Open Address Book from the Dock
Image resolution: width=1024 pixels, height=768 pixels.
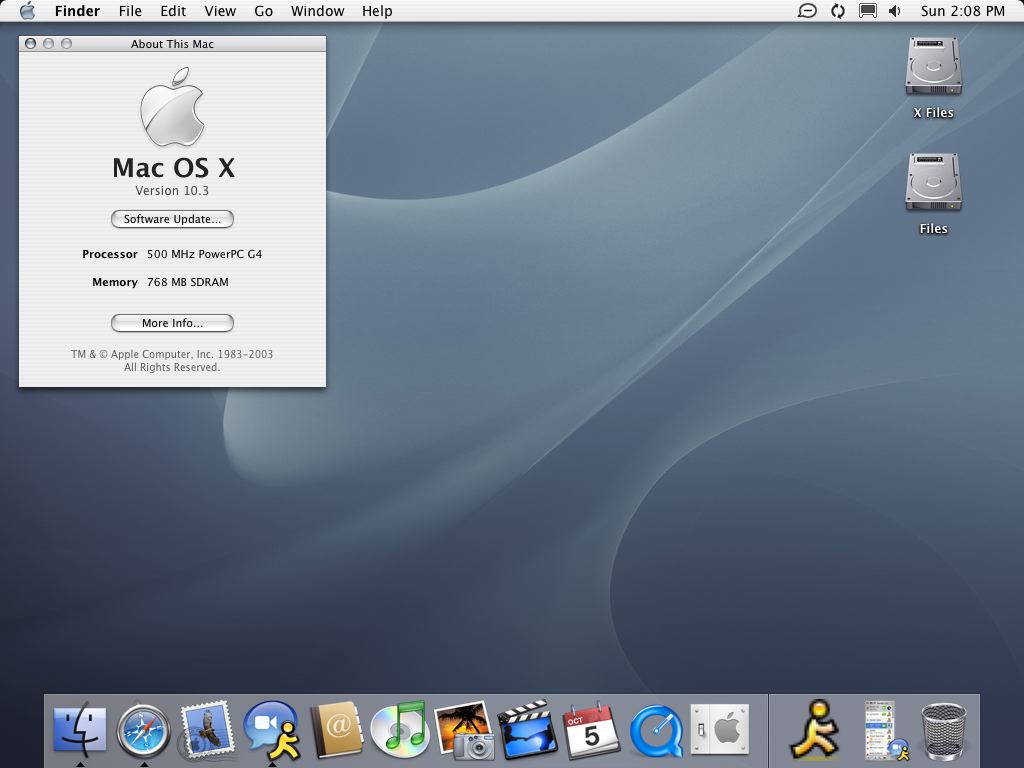335,731
